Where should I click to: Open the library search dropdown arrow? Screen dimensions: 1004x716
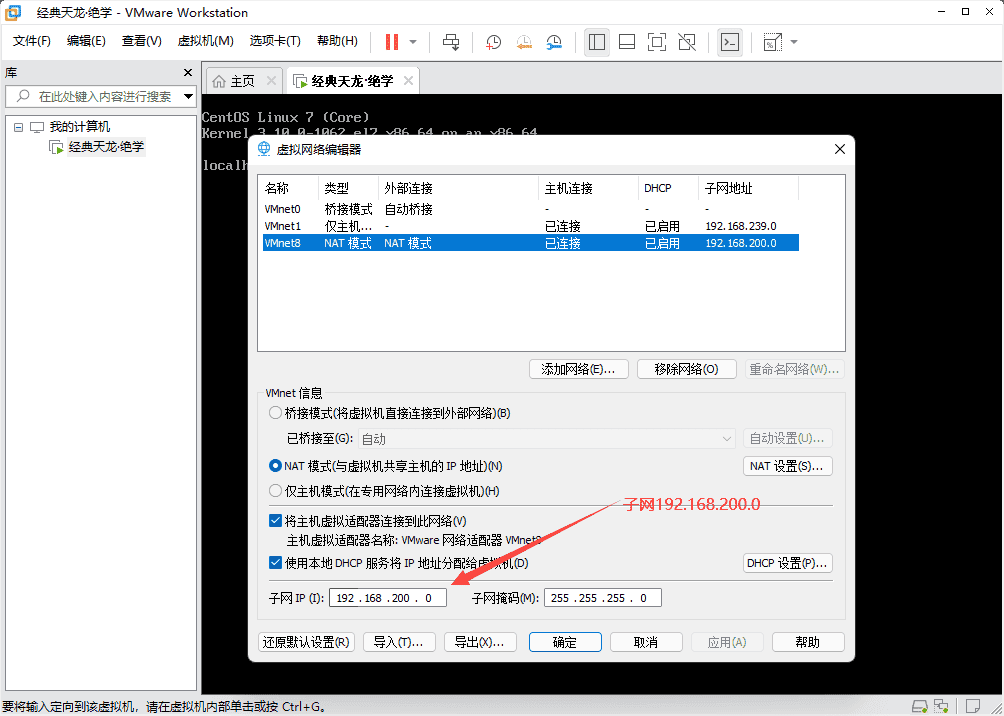tap(185, 97)
